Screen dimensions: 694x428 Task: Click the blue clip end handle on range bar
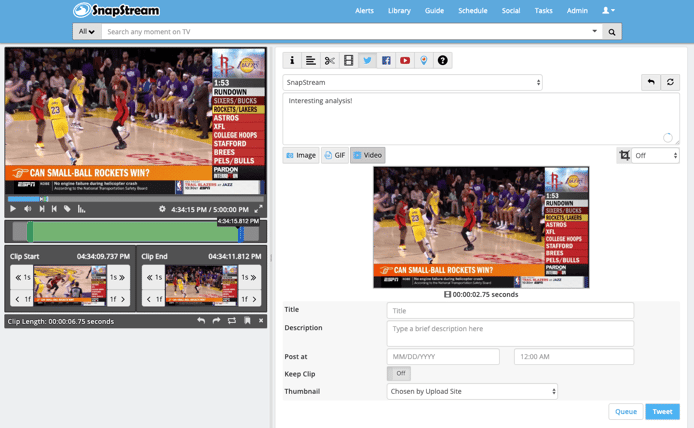click(x=241, y=234)
